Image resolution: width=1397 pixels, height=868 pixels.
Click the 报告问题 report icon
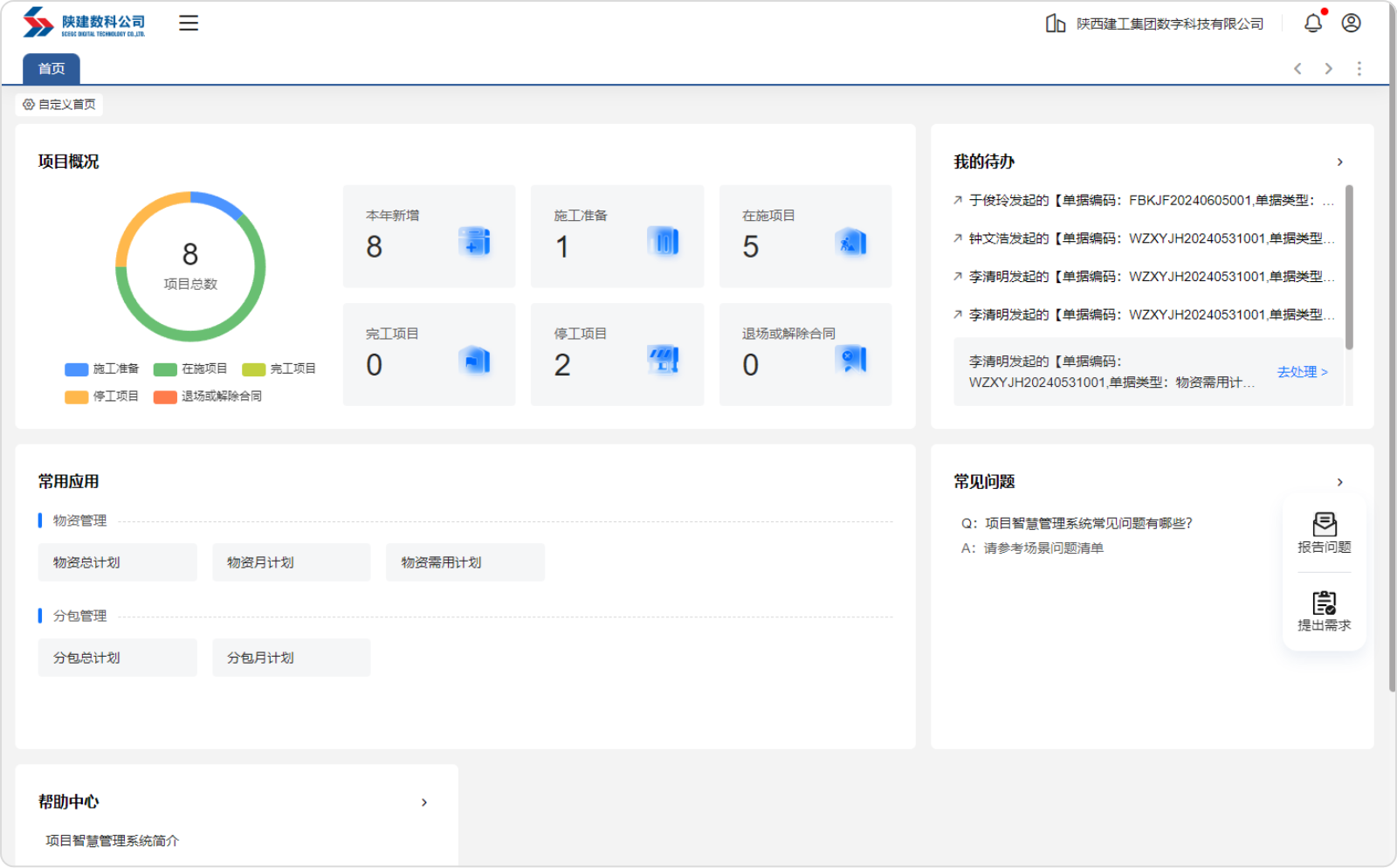tap(1324, 525)
